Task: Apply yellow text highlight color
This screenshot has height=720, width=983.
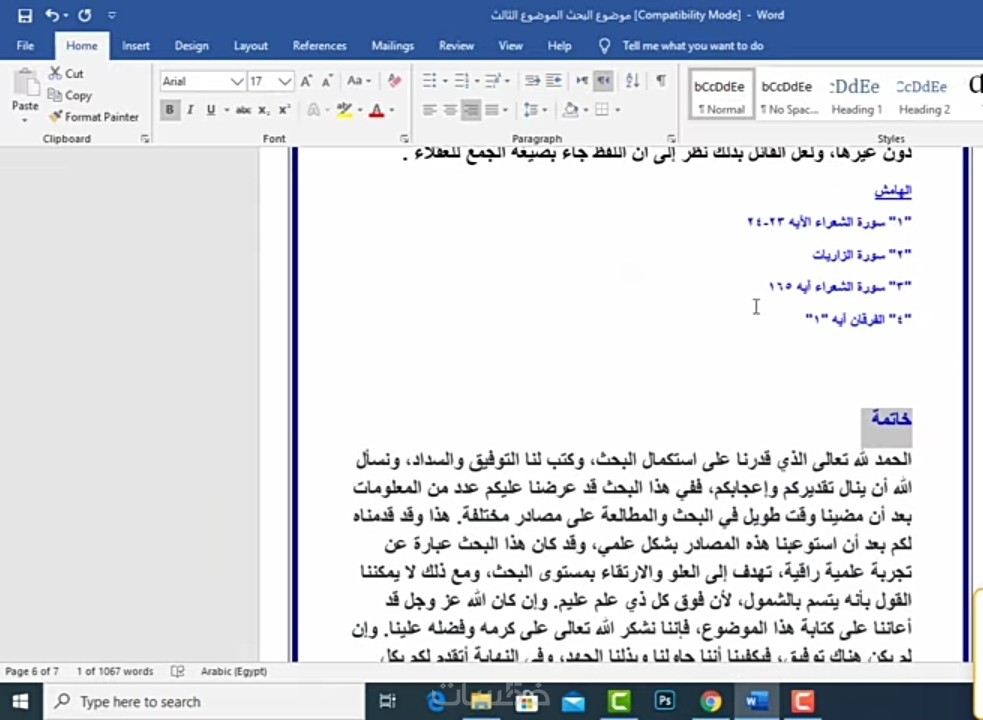Action: pos(344,110)
